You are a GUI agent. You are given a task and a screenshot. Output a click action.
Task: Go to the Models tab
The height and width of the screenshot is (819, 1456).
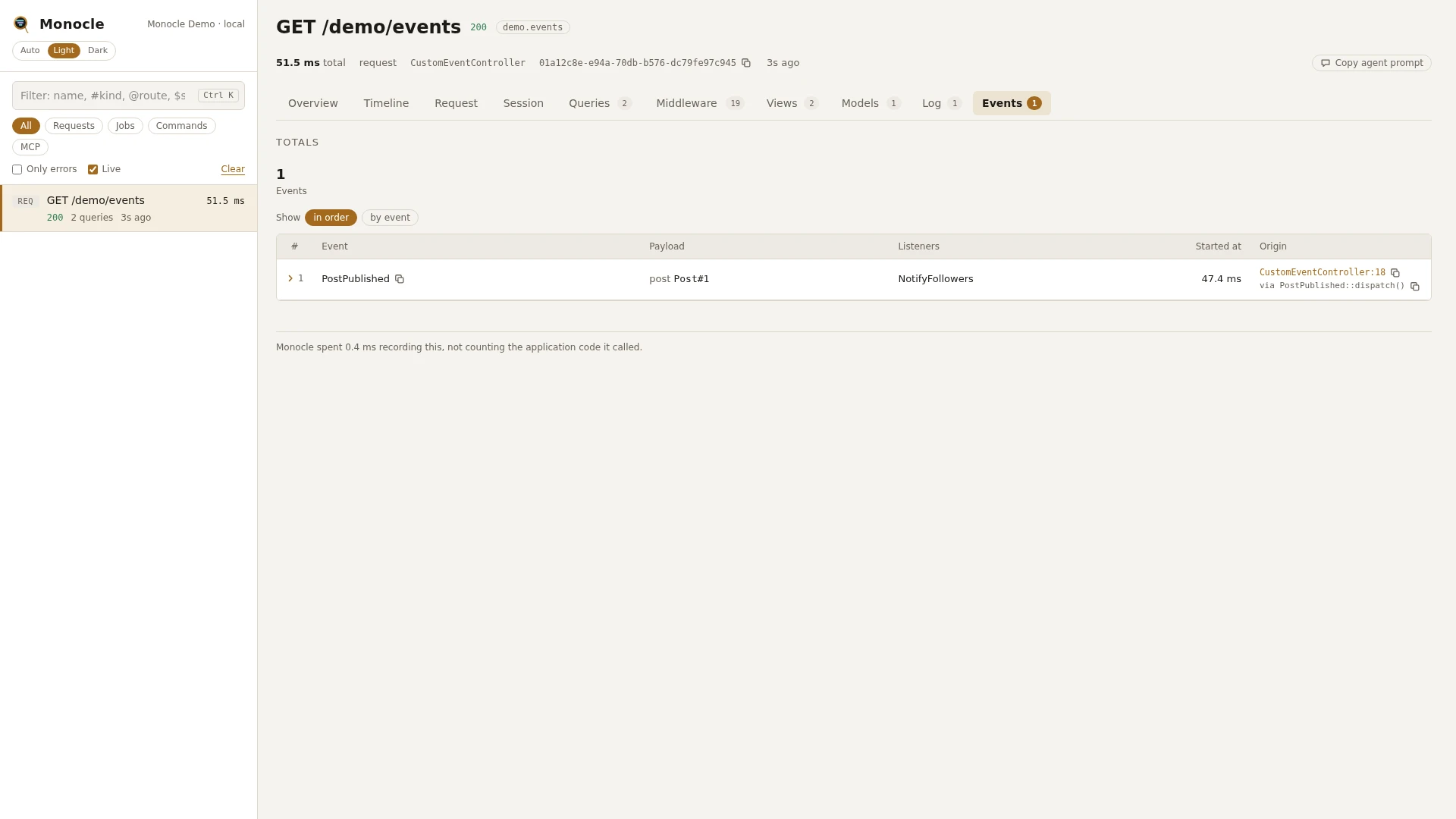click(x=871, y=103)
